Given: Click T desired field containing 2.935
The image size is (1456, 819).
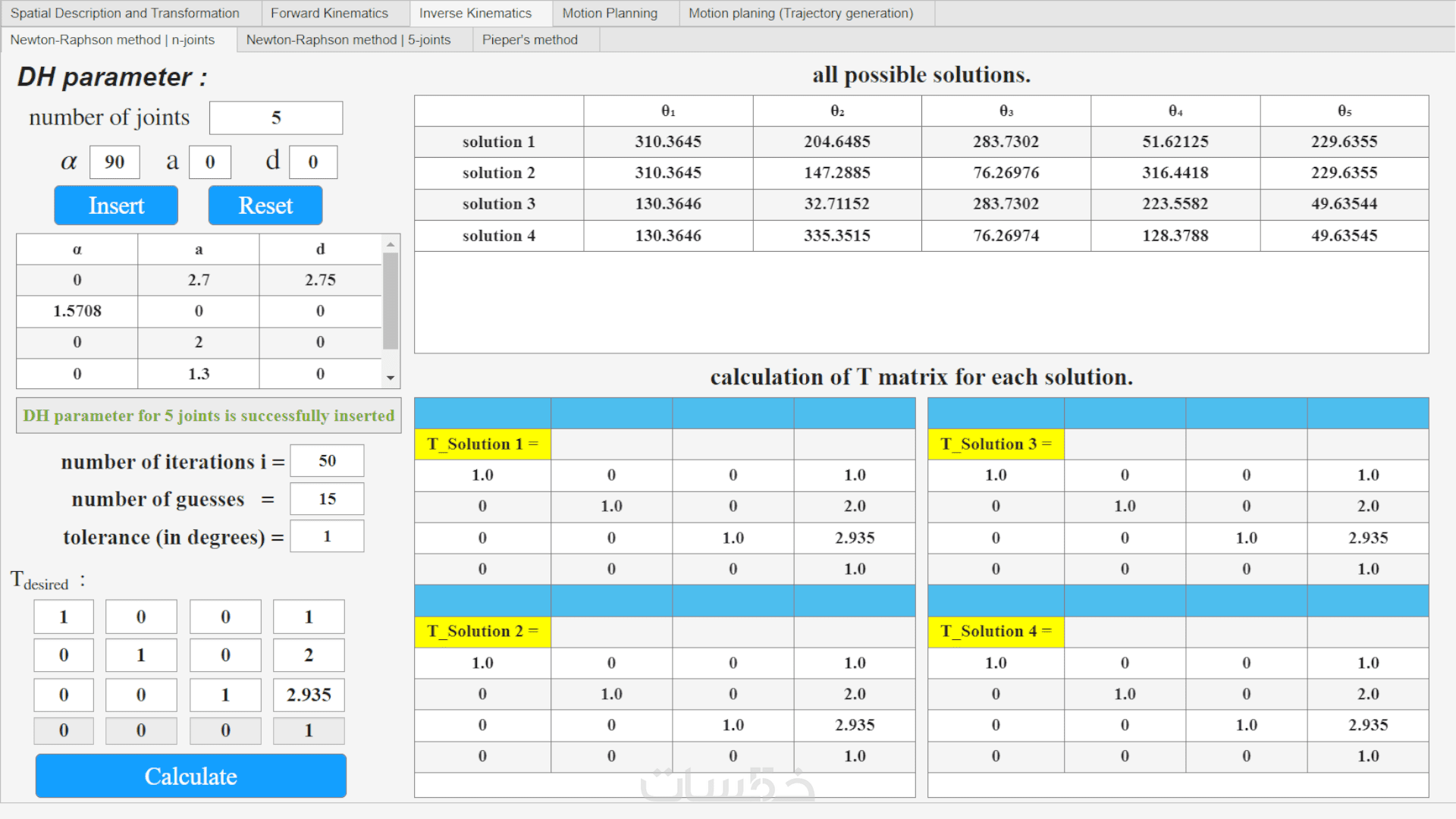Looking at the screenshot, I should [309, 695].
